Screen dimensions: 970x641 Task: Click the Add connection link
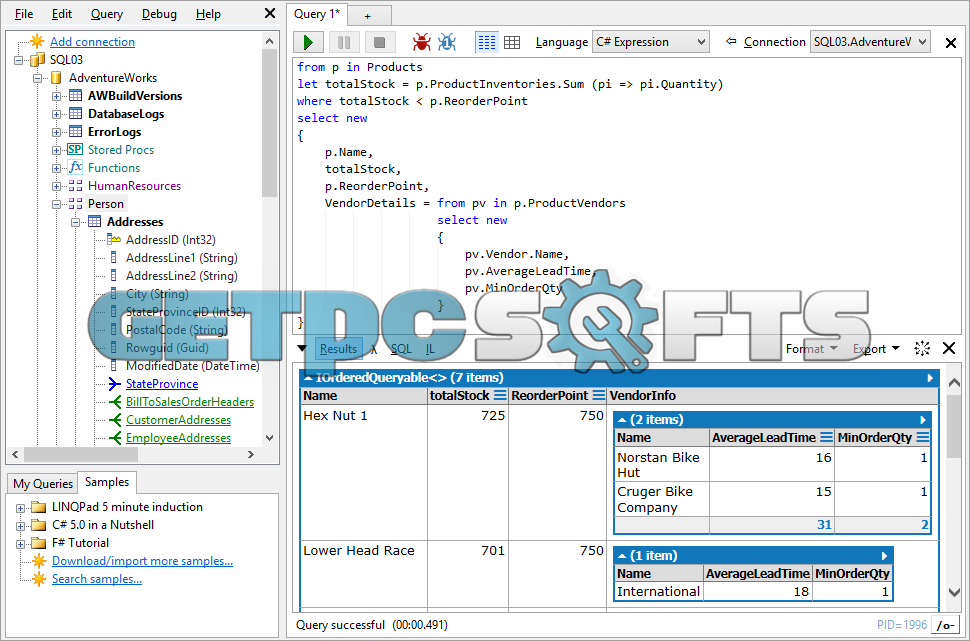tap(92, 42)
